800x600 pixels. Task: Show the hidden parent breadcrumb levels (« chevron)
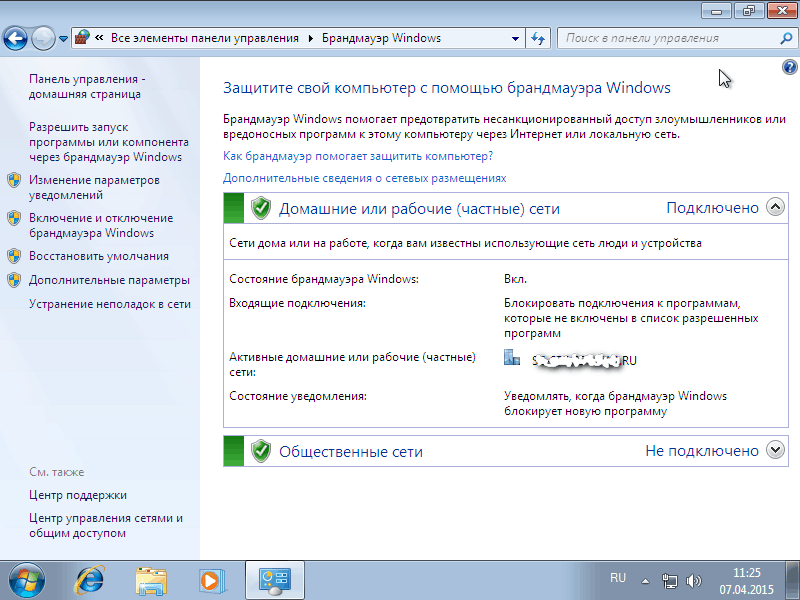pos(99,38)
